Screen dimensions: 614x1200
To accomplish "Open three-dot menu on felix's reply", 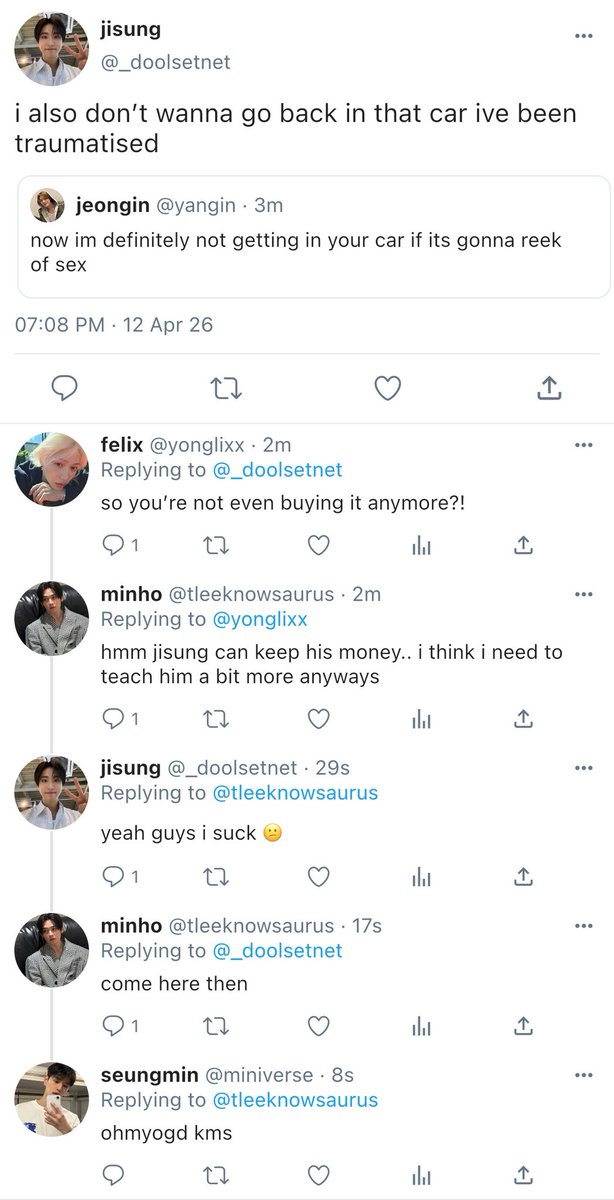I will click(583, 444).
